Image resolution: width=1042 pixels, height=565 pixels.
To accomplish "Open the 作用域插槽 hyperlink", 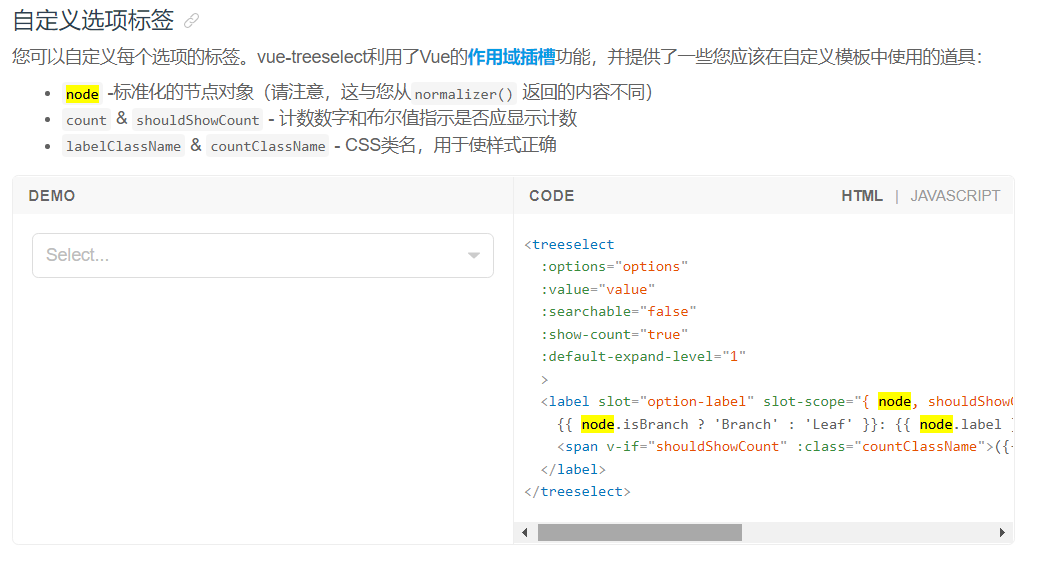I will 511,57.
